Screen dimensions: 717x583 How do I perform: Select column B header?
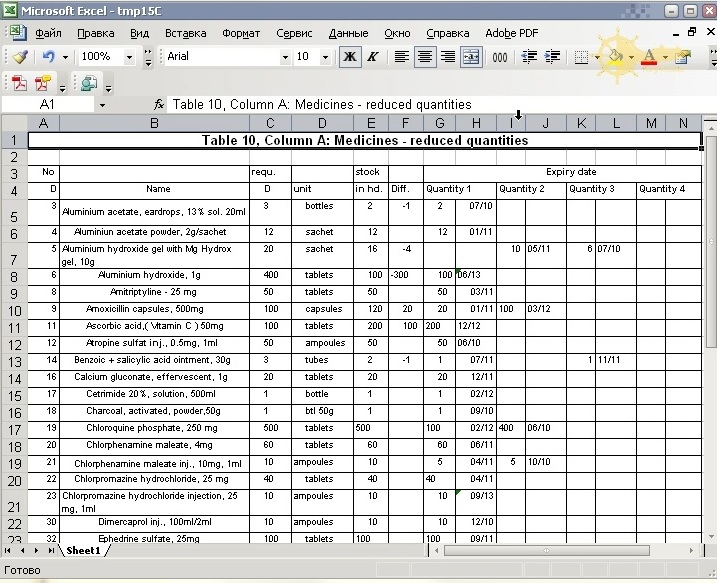(154, 123)
